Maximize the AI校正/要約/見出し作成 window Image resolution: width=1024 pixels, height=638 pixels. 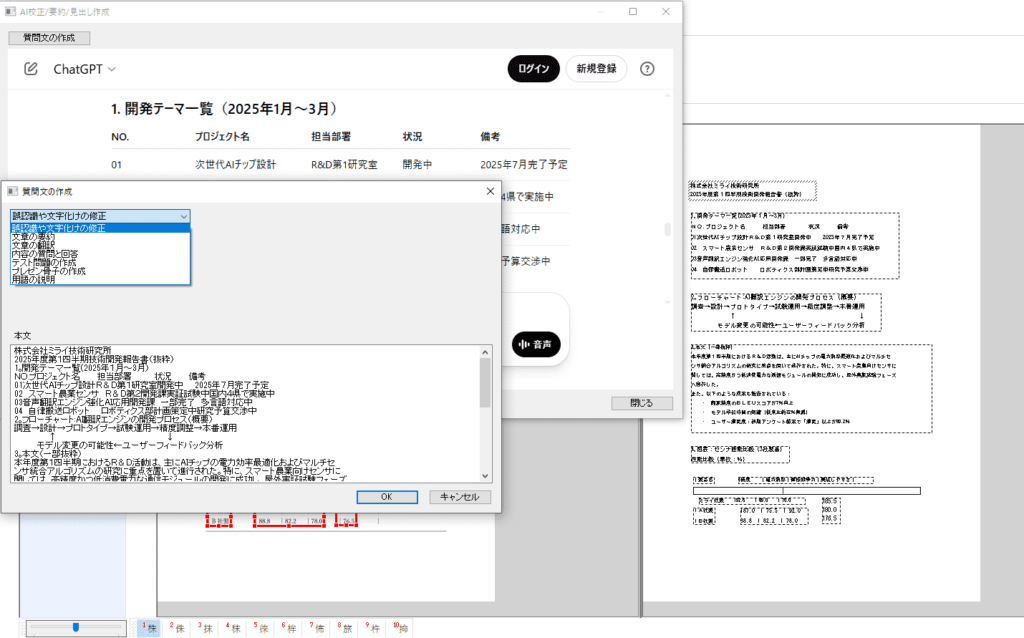(633, 12)
